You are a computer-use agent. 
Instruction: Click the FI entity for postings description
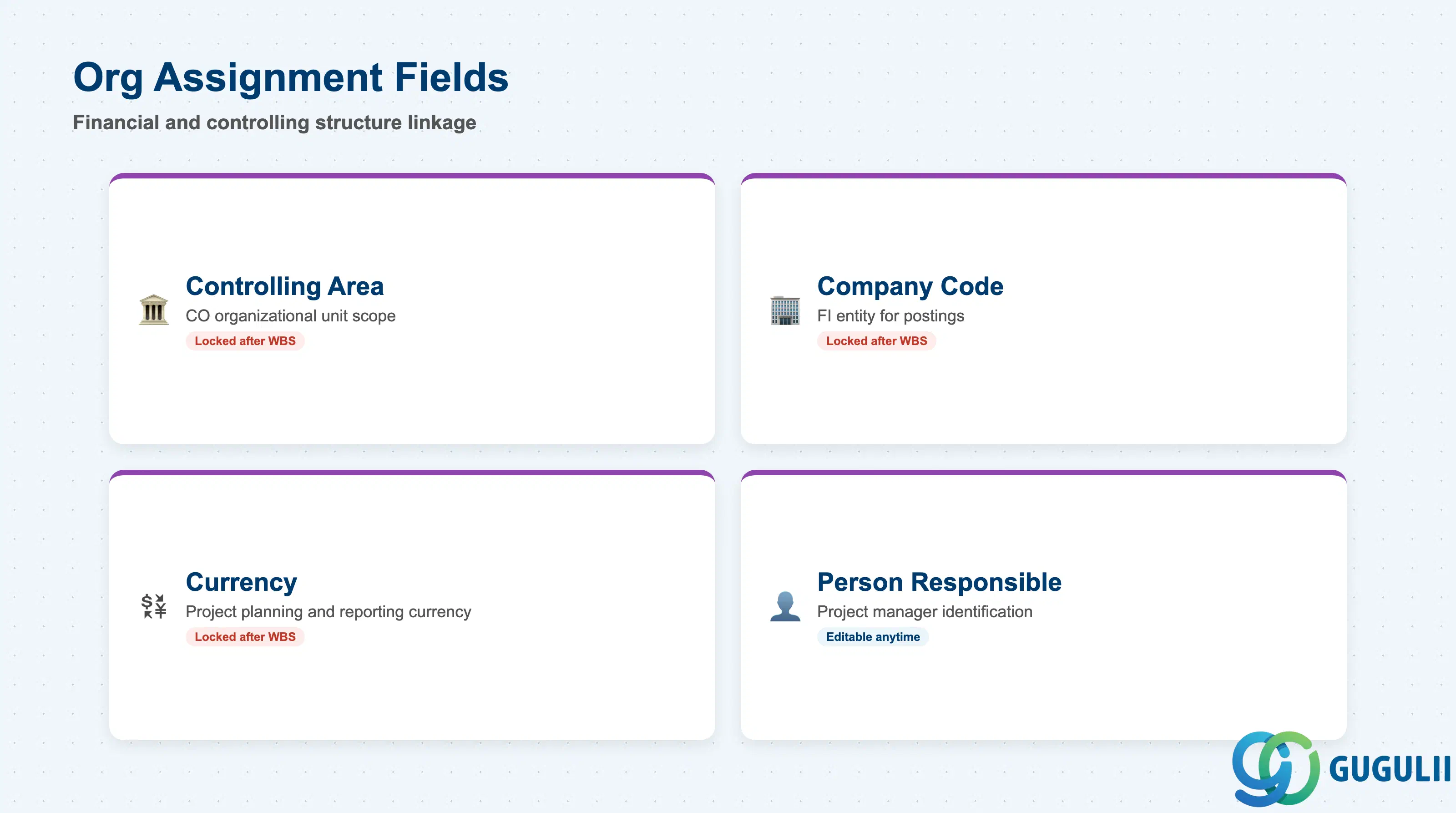click(891, 315)
